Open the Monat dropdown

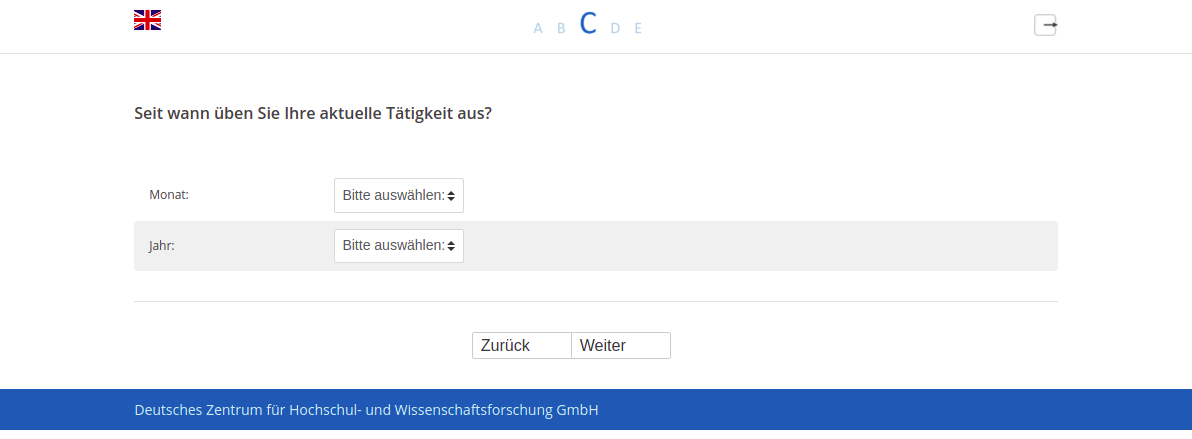click(399, 196)
